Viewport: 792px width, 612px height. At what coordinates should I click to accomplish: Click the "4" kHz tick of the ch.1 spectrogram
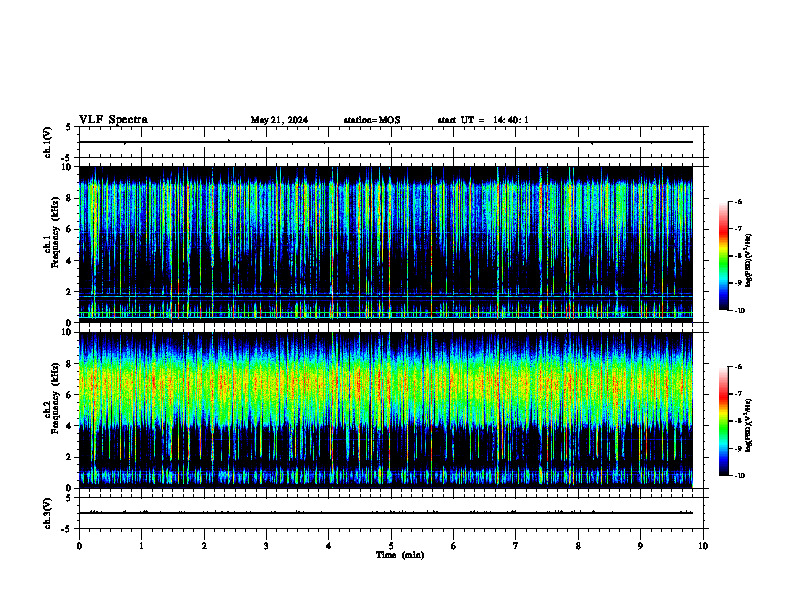coord(70,261)
